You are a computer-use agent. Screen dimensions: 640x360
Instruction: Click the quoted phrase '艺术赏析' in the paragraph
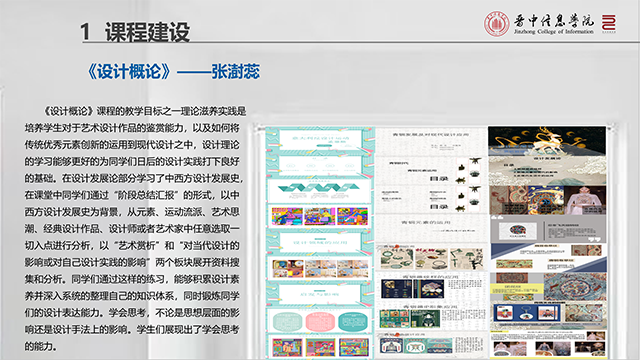pos(137,245)
